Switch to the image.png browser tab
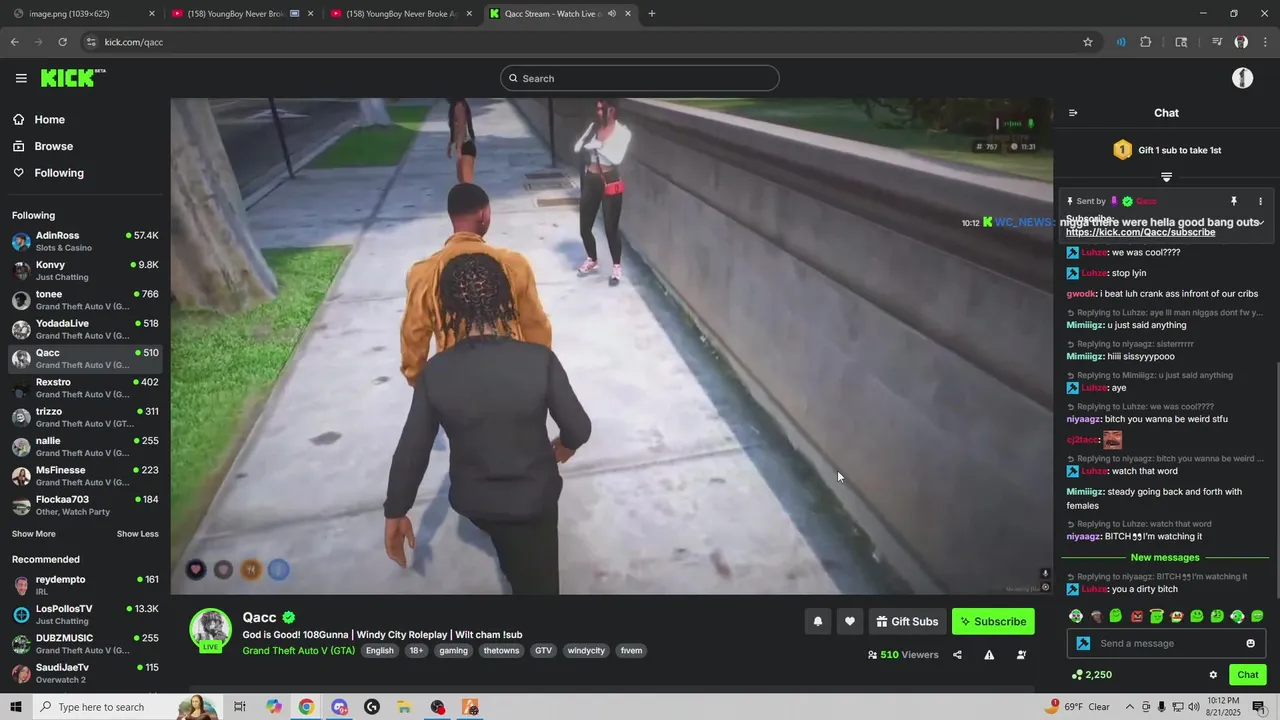 pyautogui.click(x=80, y=14)
